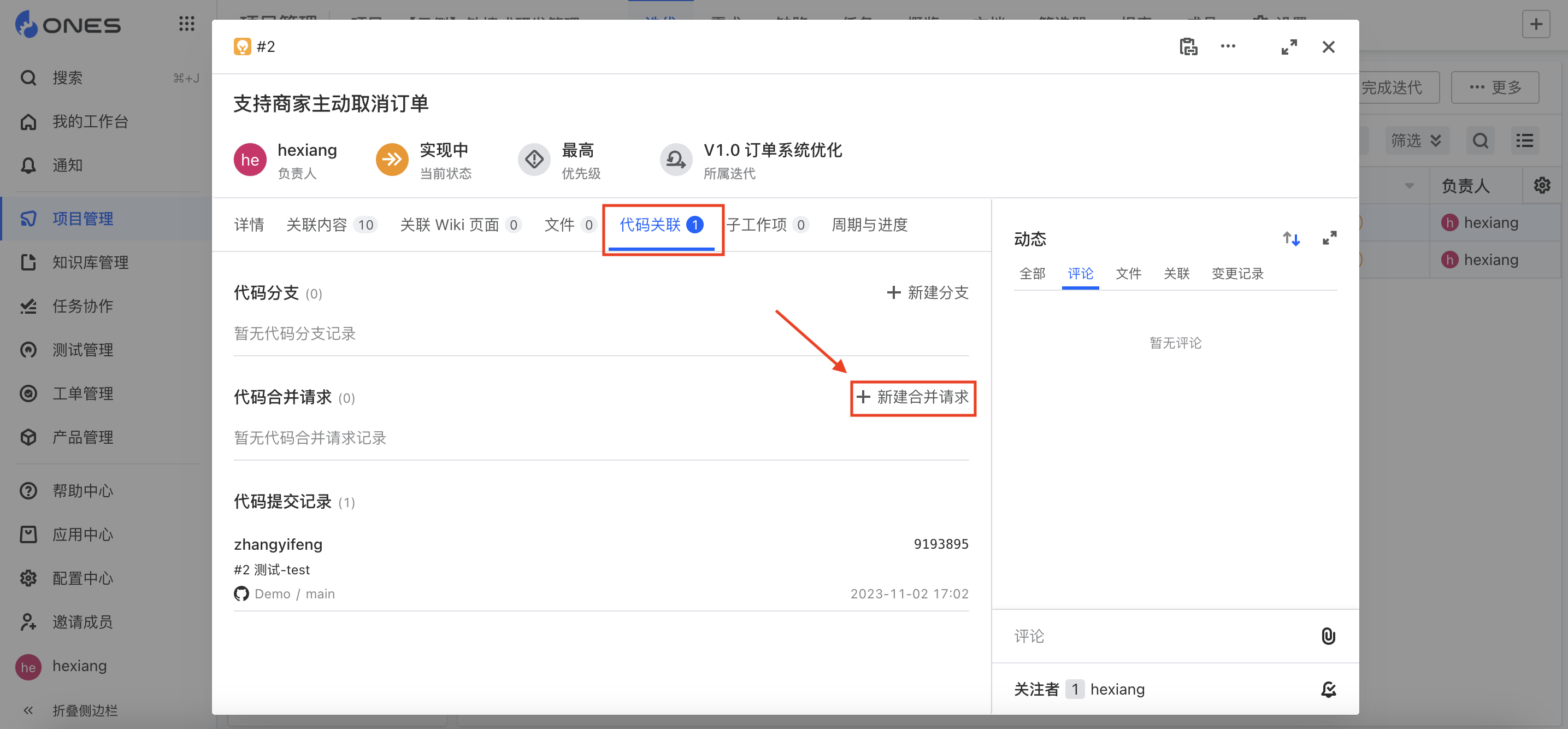Click the 关注者 count badge 1
Viewport: 1568px width, 729px height.
pyautogui.click(x=1075, y=690)
